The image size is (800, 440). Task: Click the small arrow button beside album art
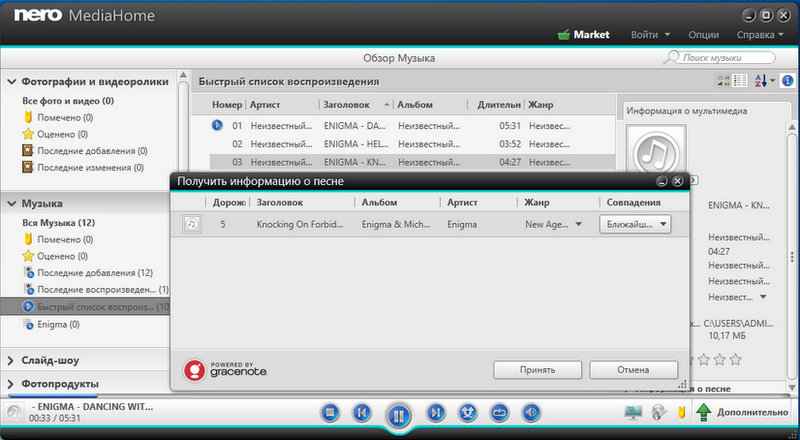(694, 181)
